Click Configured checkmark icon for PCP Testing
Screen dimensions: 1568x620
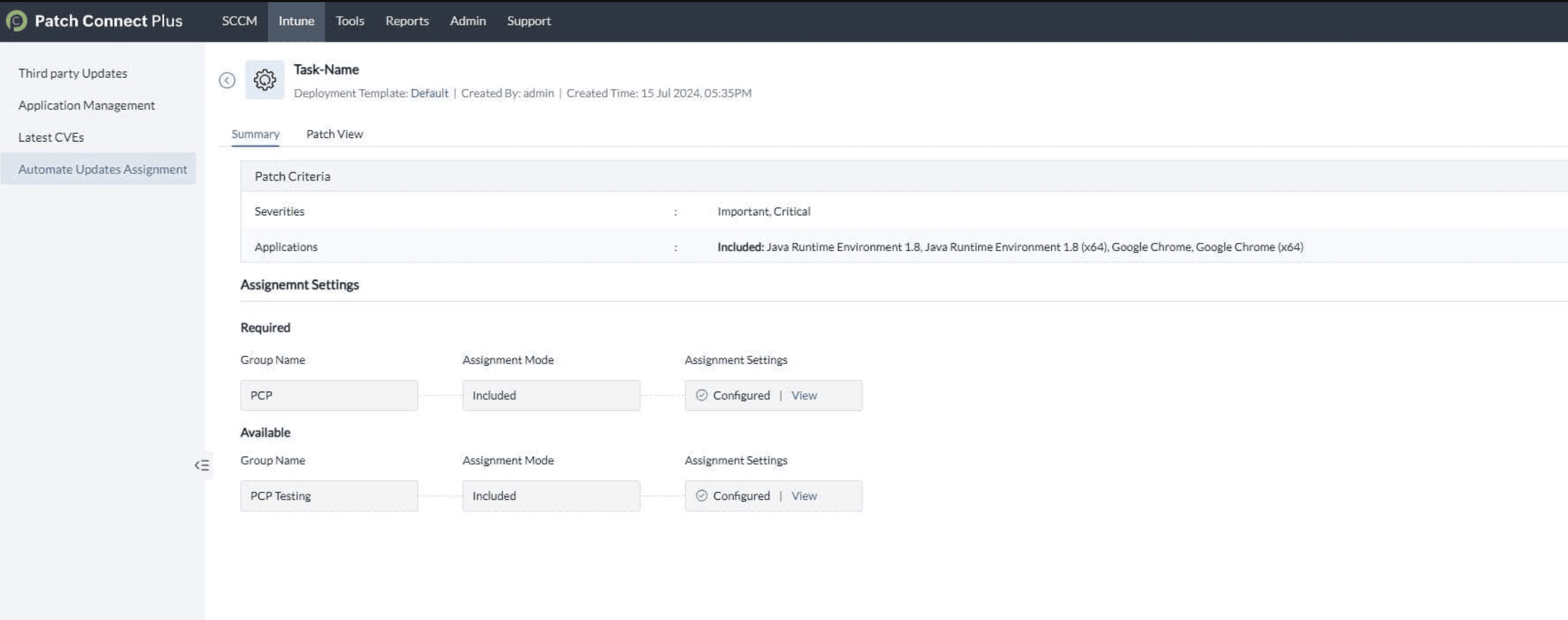point(701,496)
